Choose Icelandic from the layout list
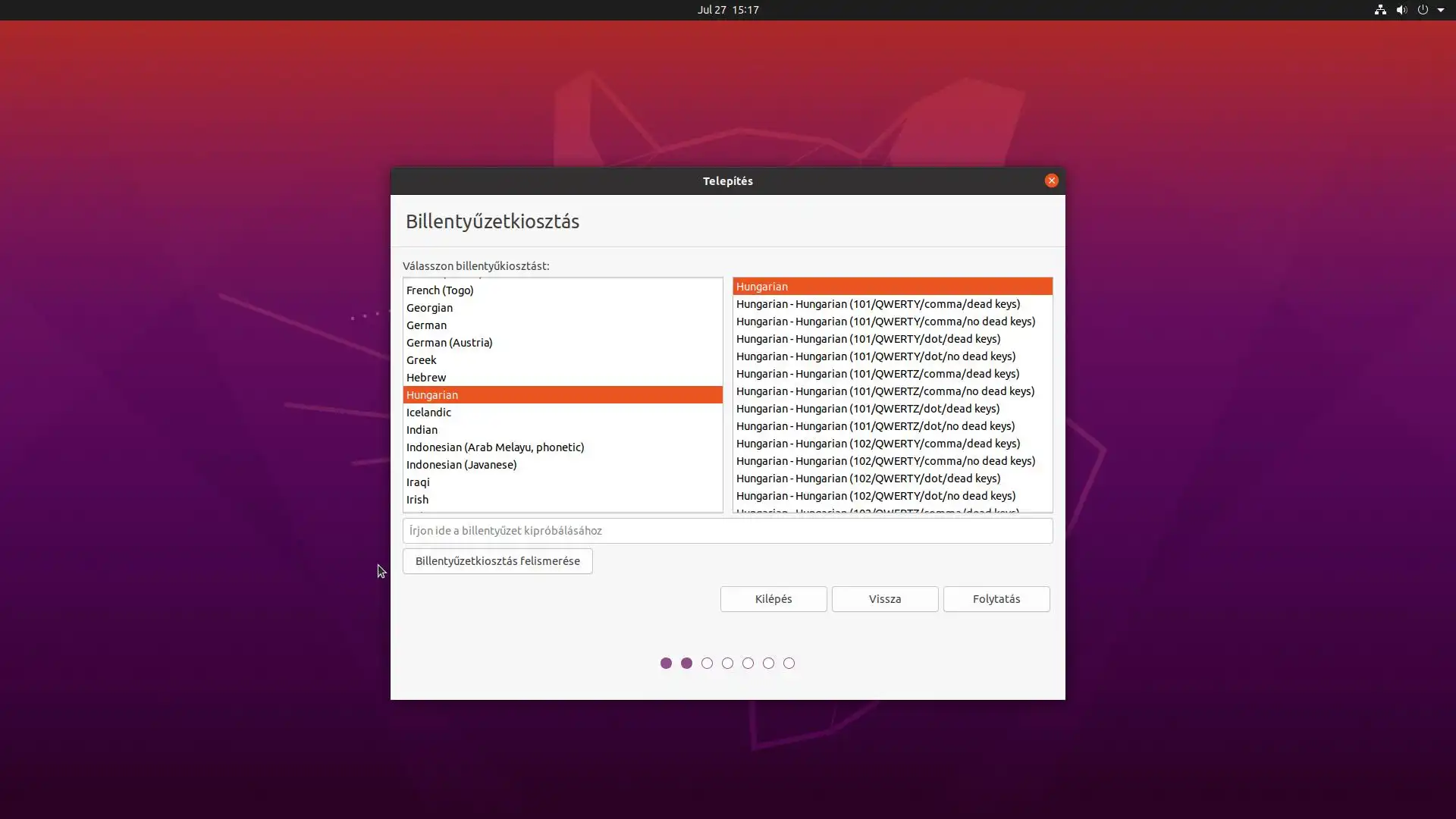This screenshot has height=819, width=1456. [x=428, y=413]
